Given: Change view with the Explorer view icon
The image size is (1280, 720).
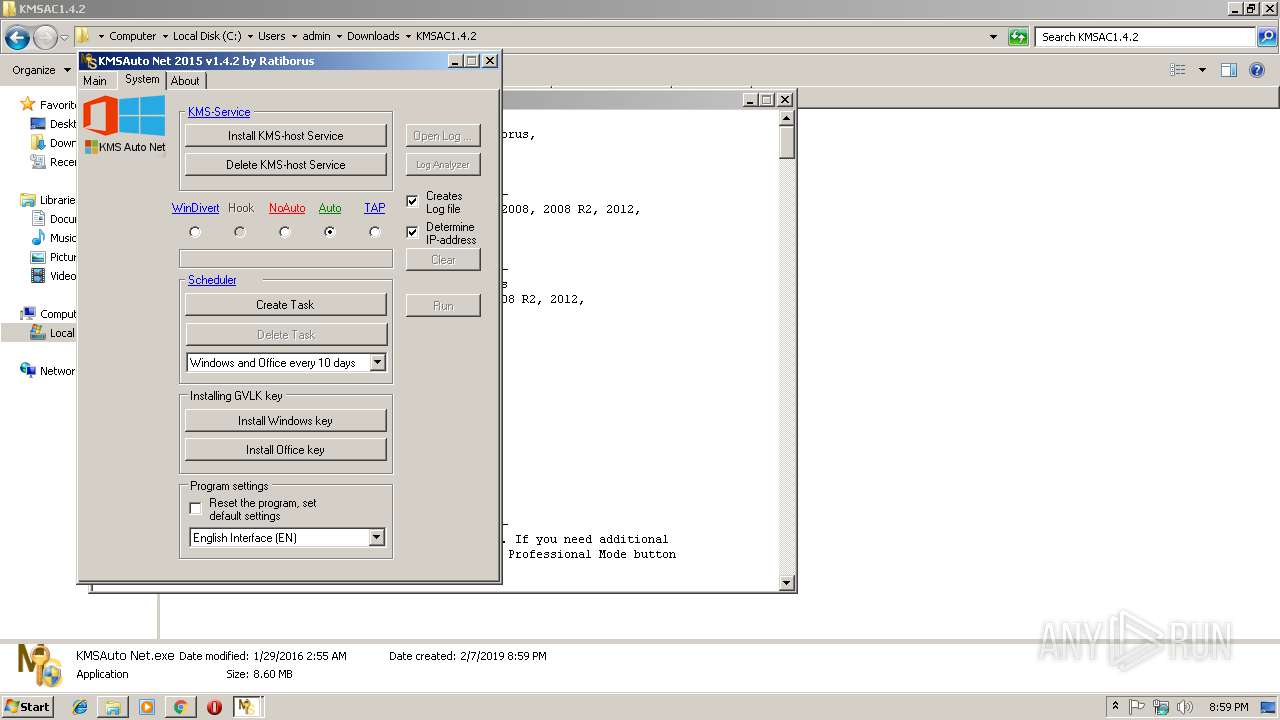Looking at the screenshot, I should [x=1178, y=70].
